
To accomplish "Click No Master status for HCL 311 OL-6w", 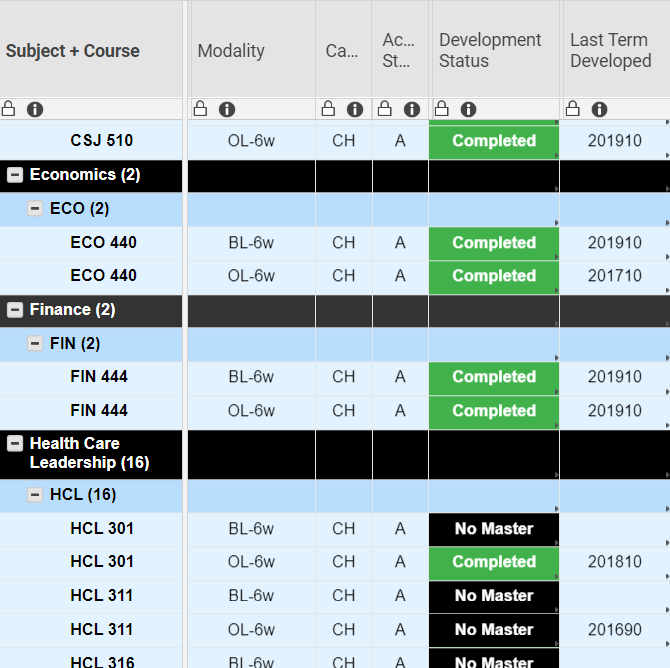I will click(x=494, y=630).
